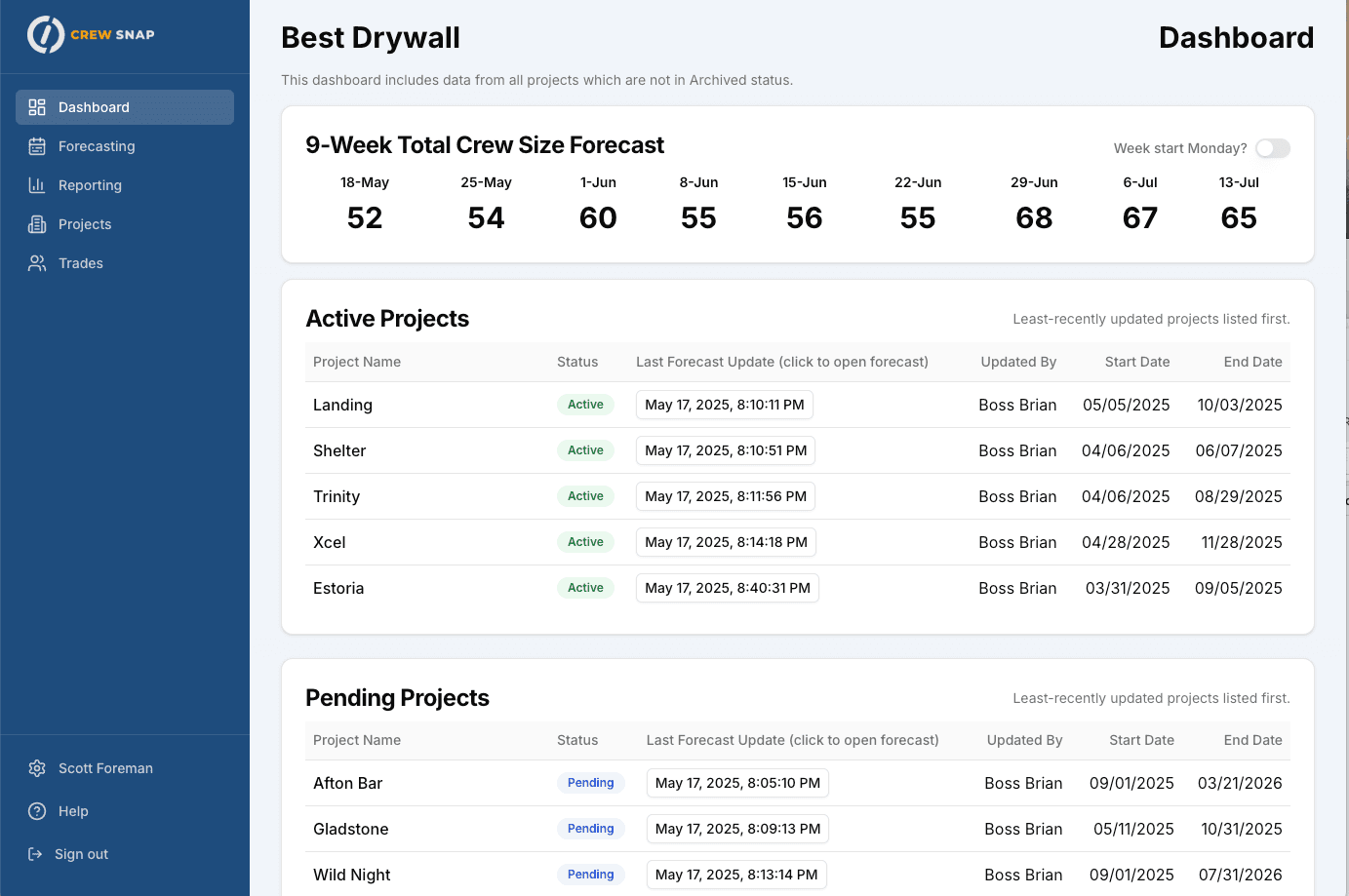
Task: Click the 1-Jun crew size value 60
Action: pyautogui.click(x=598, y=217)
